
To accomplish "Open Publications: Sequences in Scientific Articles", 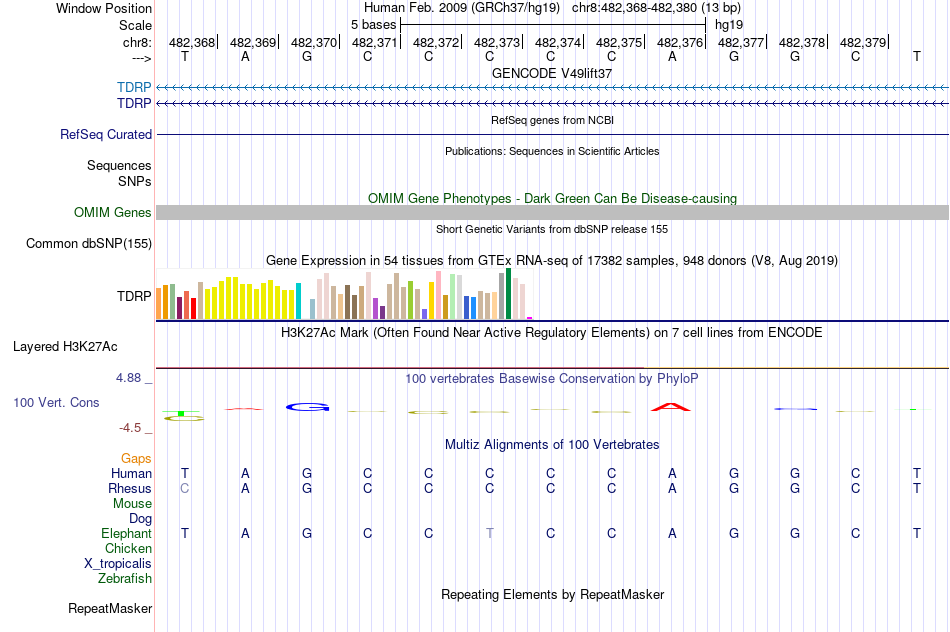I will coord(552,151).
